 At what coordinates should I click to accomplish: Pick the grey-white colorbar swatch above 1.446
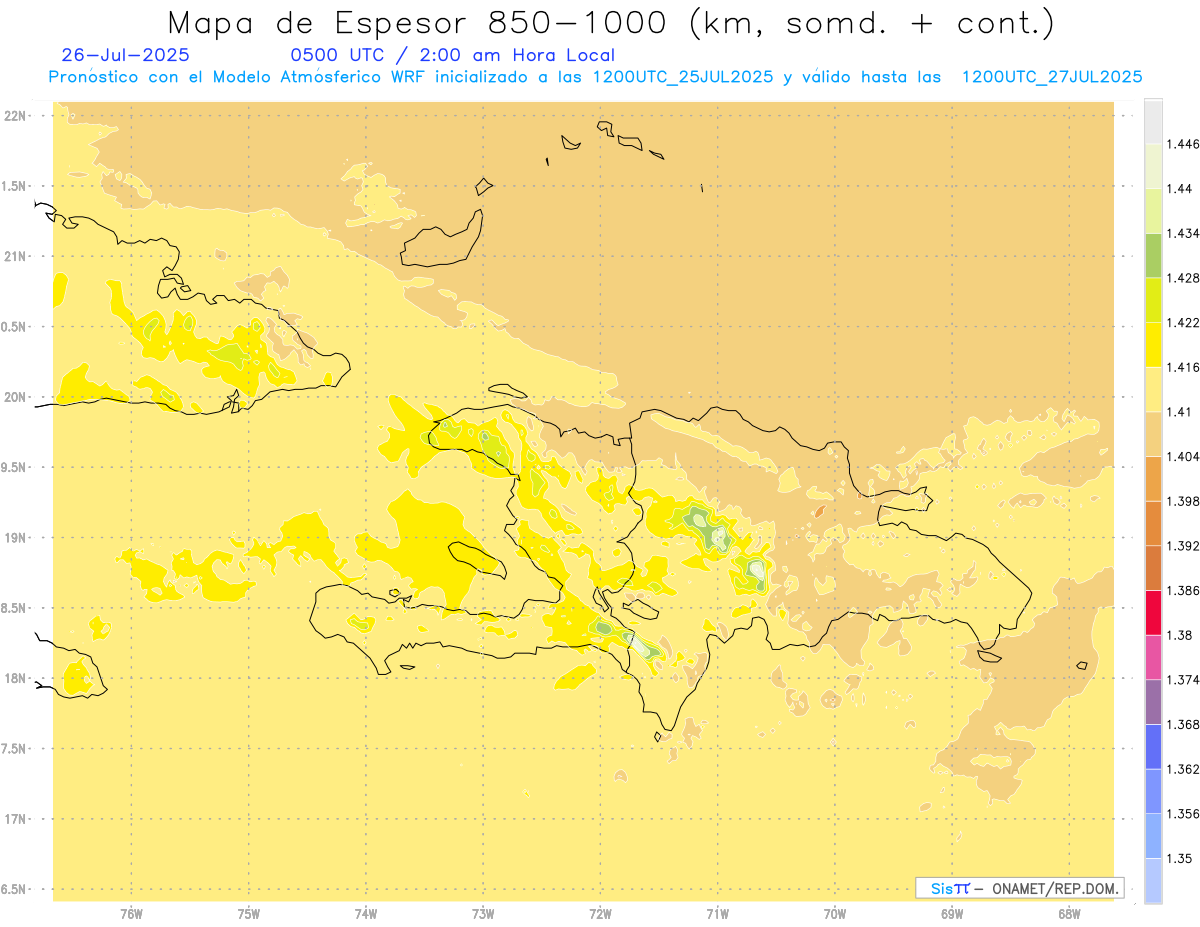1153,122
